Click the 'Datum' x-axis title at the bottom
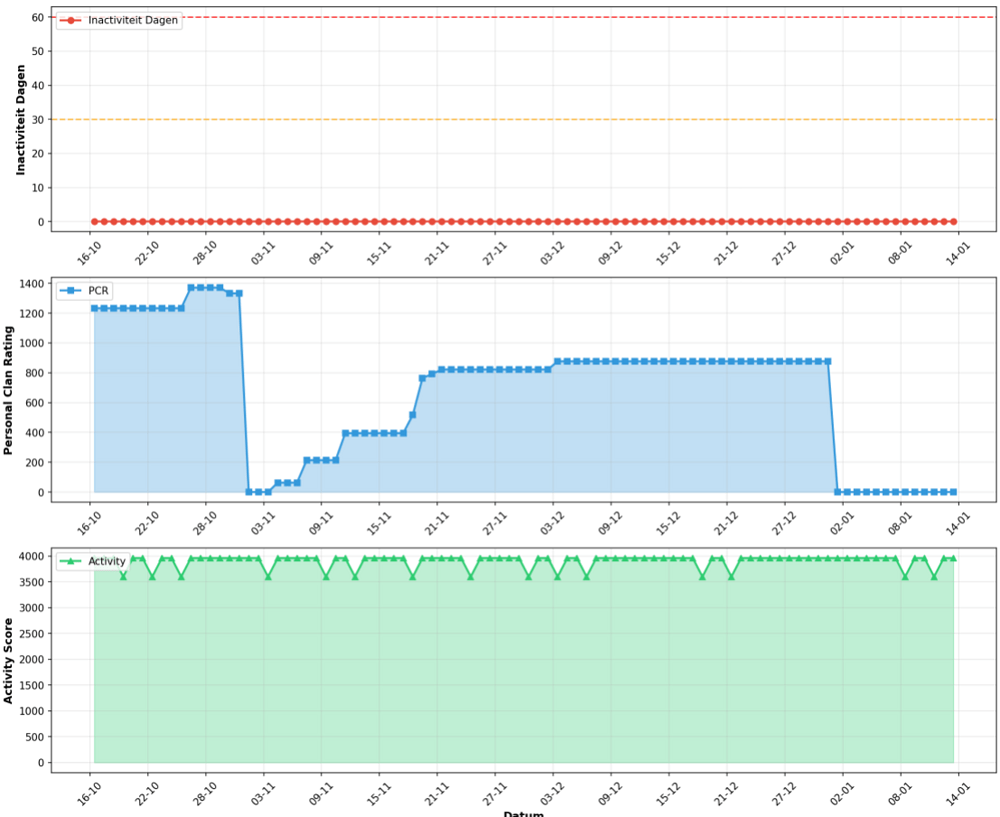Viewport: 1000px width, 817px height. pyautogui.click(x=523, y=812)
